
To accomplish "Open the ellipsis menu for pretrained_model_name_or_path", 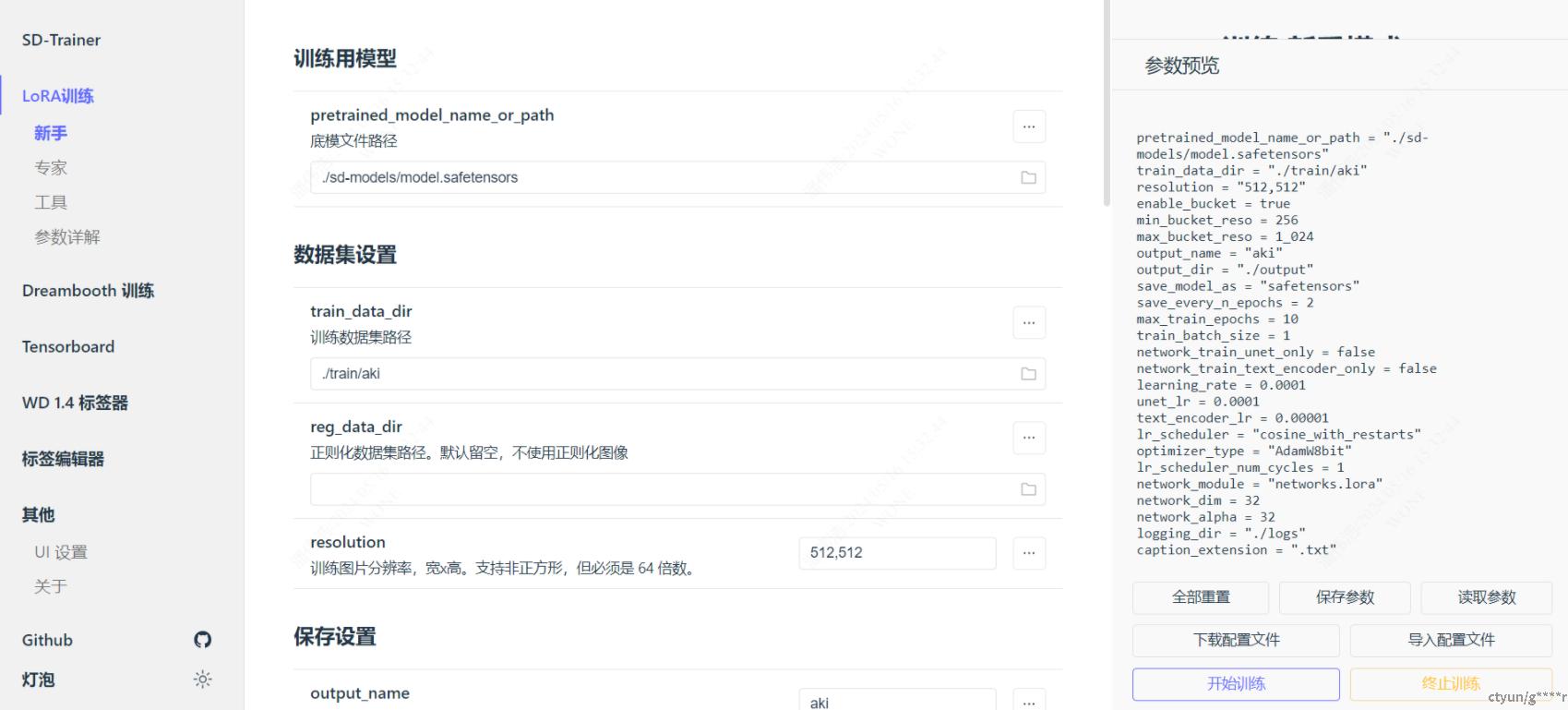I will pos(1029,126).
